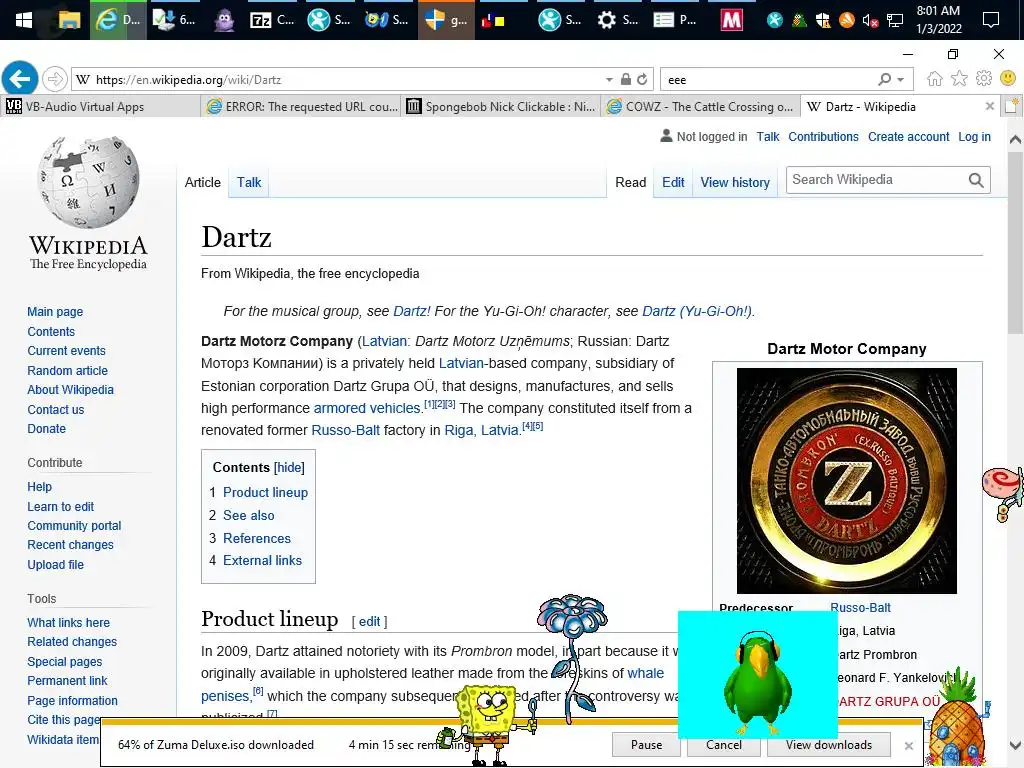The height and width of the screenshot is (768, 1024).
Task: Pause the Zuma Deluxe.iso download
Action: coord(646,744)
